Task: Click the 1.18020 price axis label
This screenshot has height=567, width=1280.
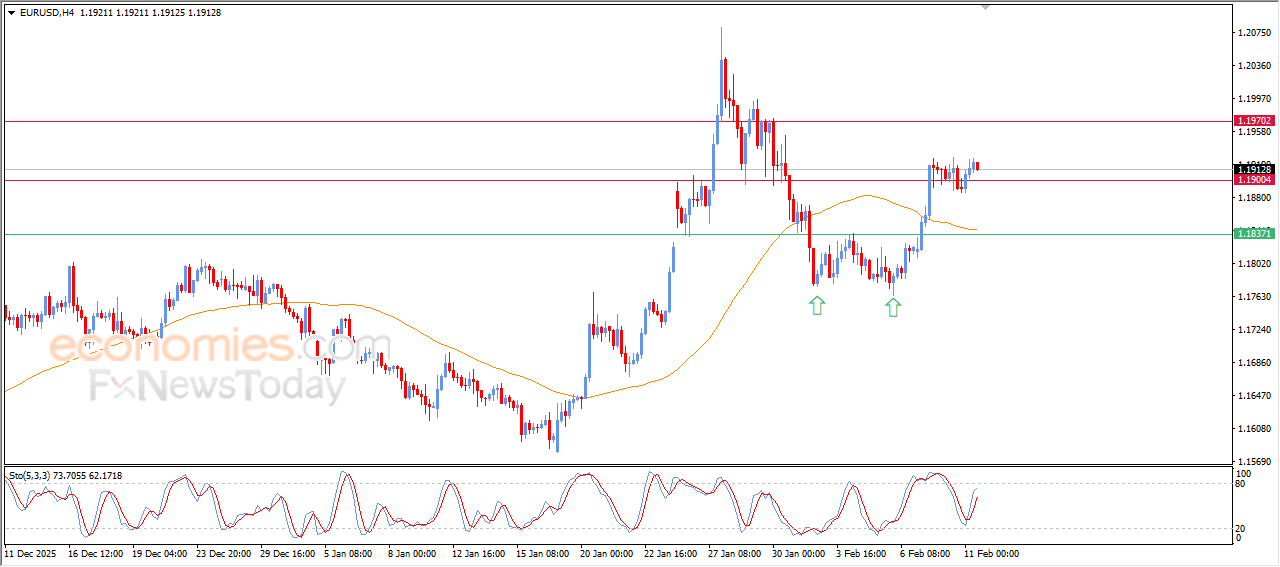Action: (1254, 264)
